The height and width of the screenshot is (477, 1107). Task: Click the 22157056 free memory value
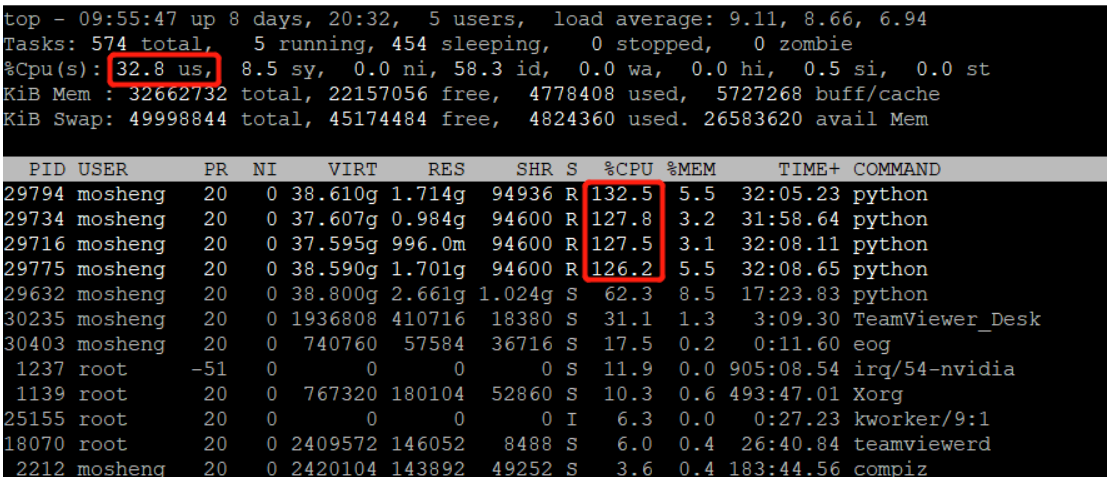tap(378, 95)
